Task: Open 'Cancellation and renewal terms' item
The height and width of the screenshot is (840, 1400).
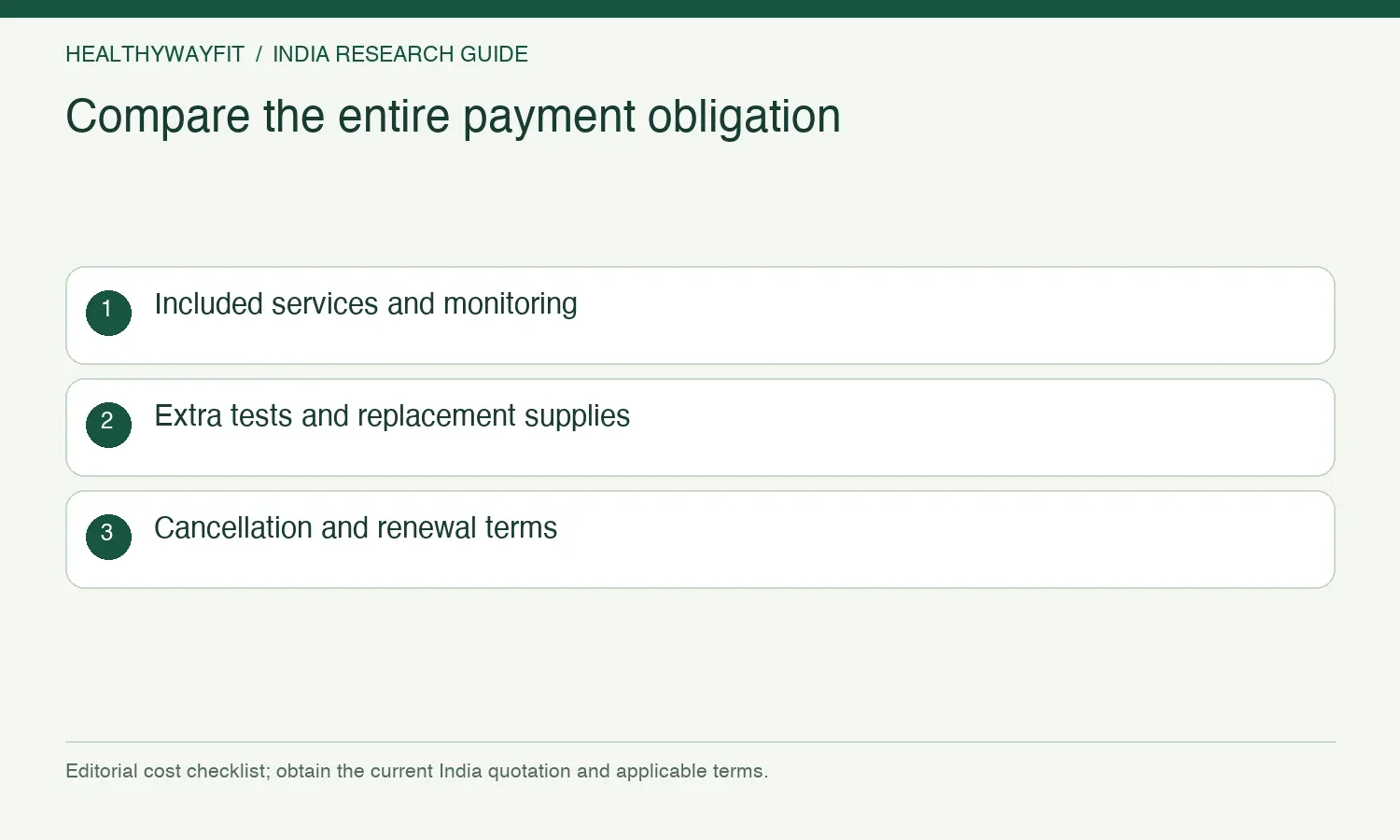Action: click(x=700, y=539)
